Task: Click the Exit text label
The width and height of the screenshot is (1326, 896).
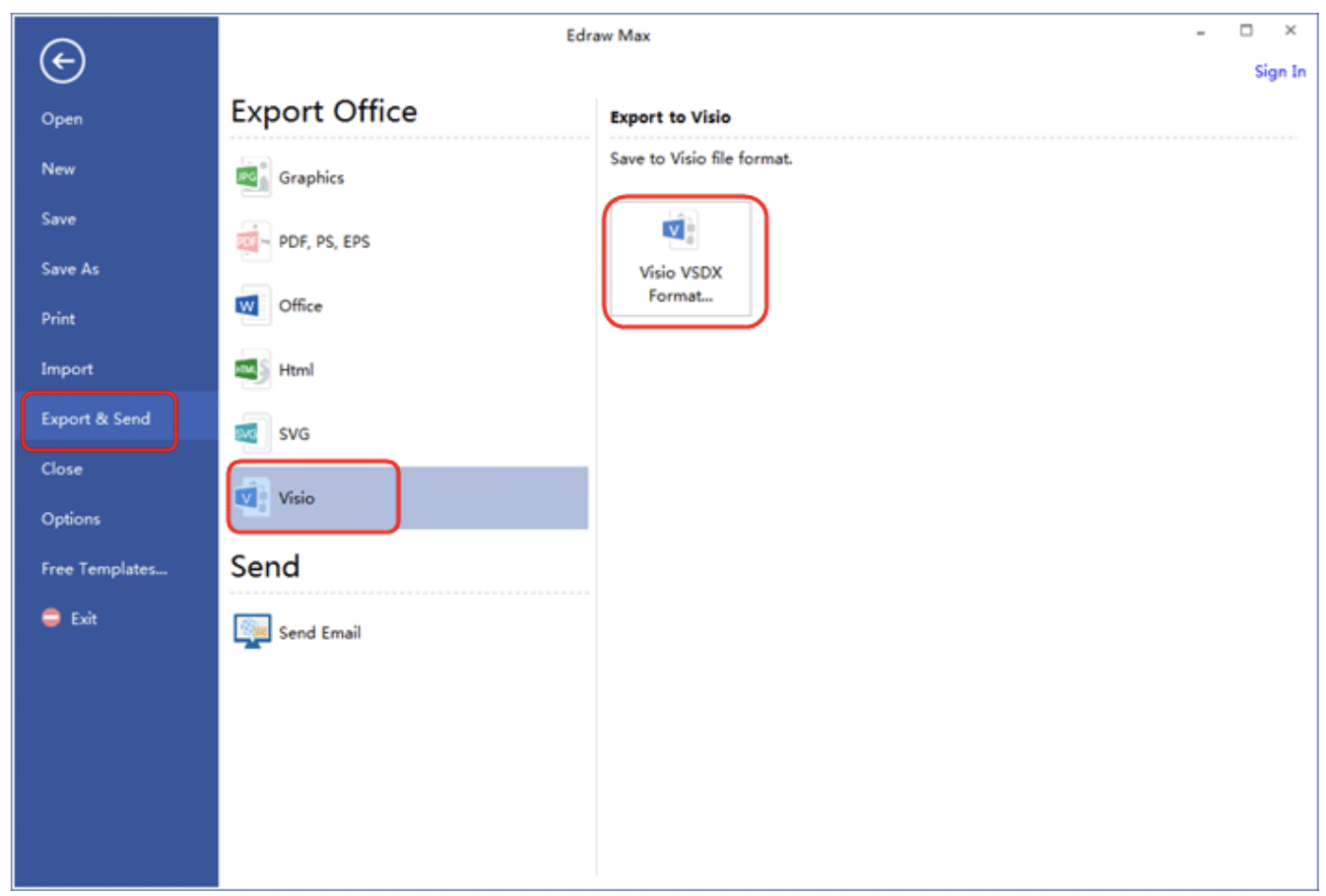Action: tap(84, 618)
